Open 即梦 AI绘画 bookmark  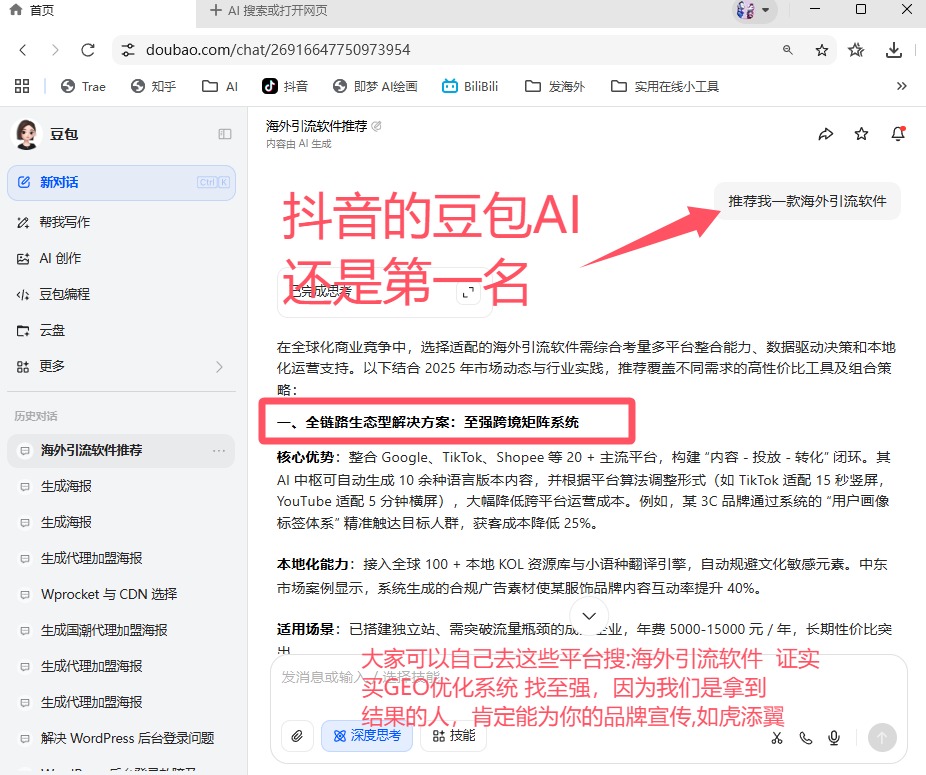coord(375,87)
